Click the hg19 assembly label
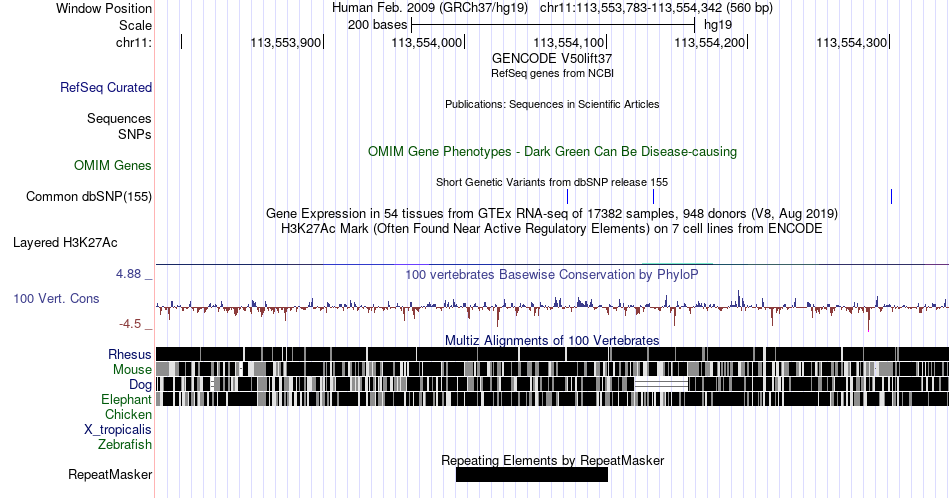The height and width of the screenshot is (498, 950). pyautogui.click(x=718, y=25)
